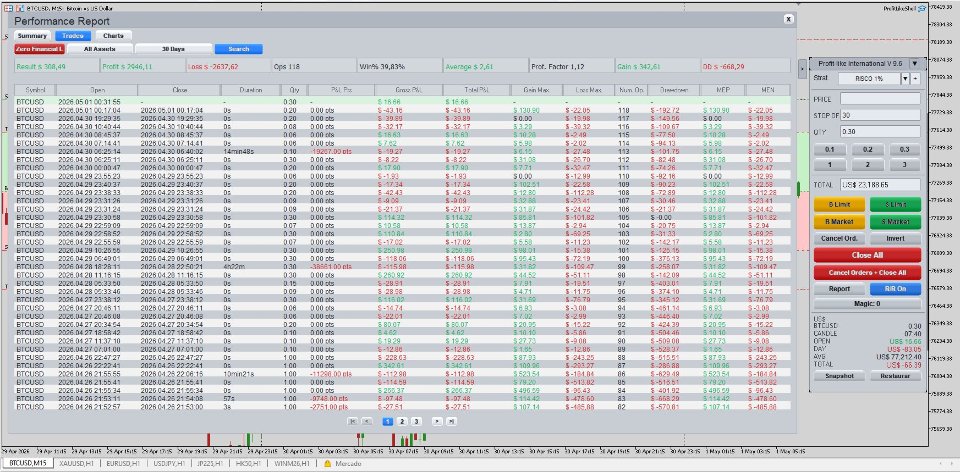
Task: Select the BTCUSD,M15 chart tab
Action: click(x=27, y=463)
